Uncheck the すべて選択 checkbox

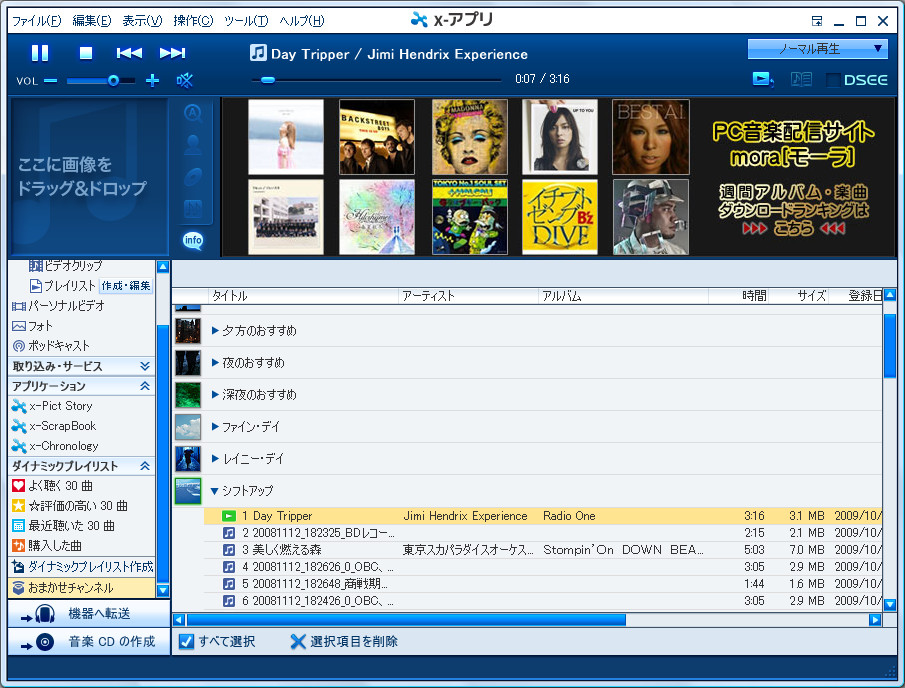click(186, 641)
